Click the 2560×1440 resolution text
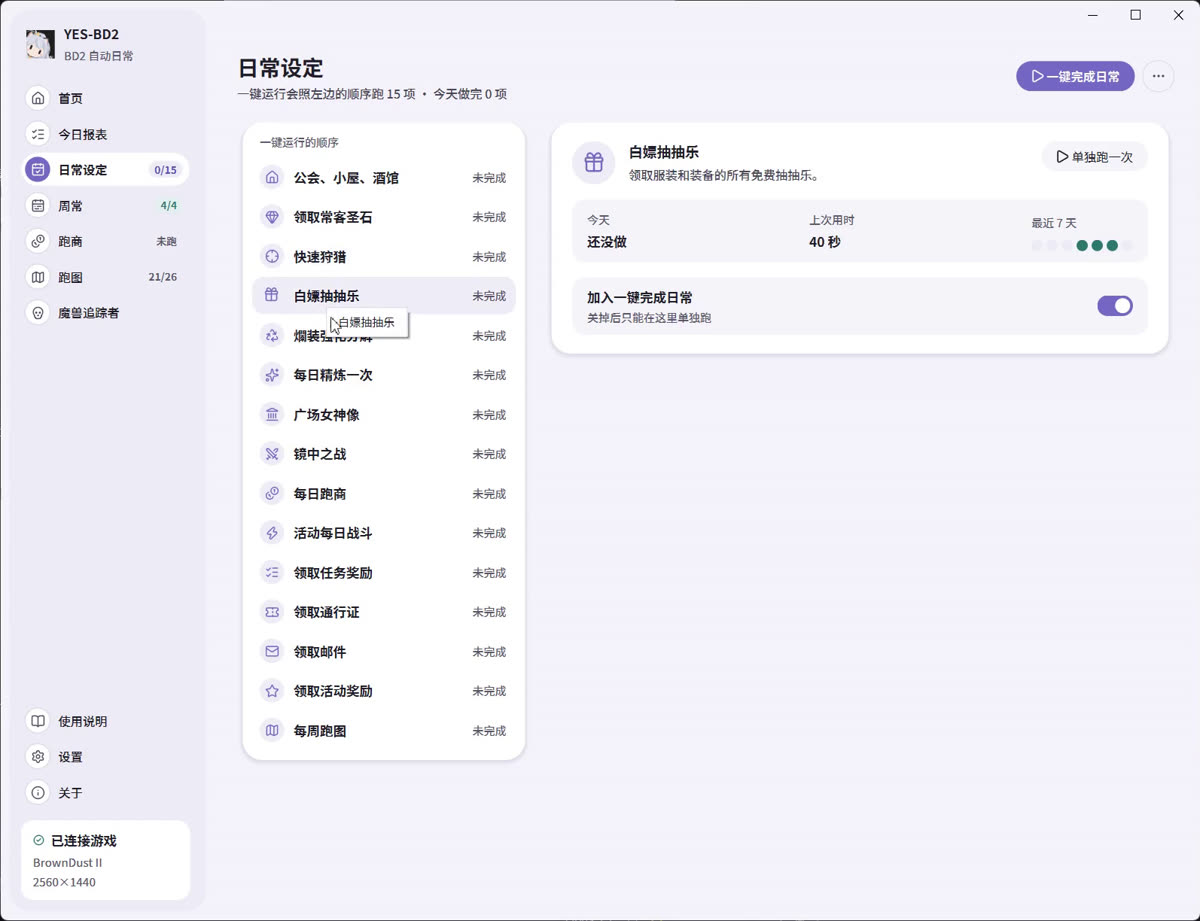This screenshot has width=1200, height=921. 64,883
